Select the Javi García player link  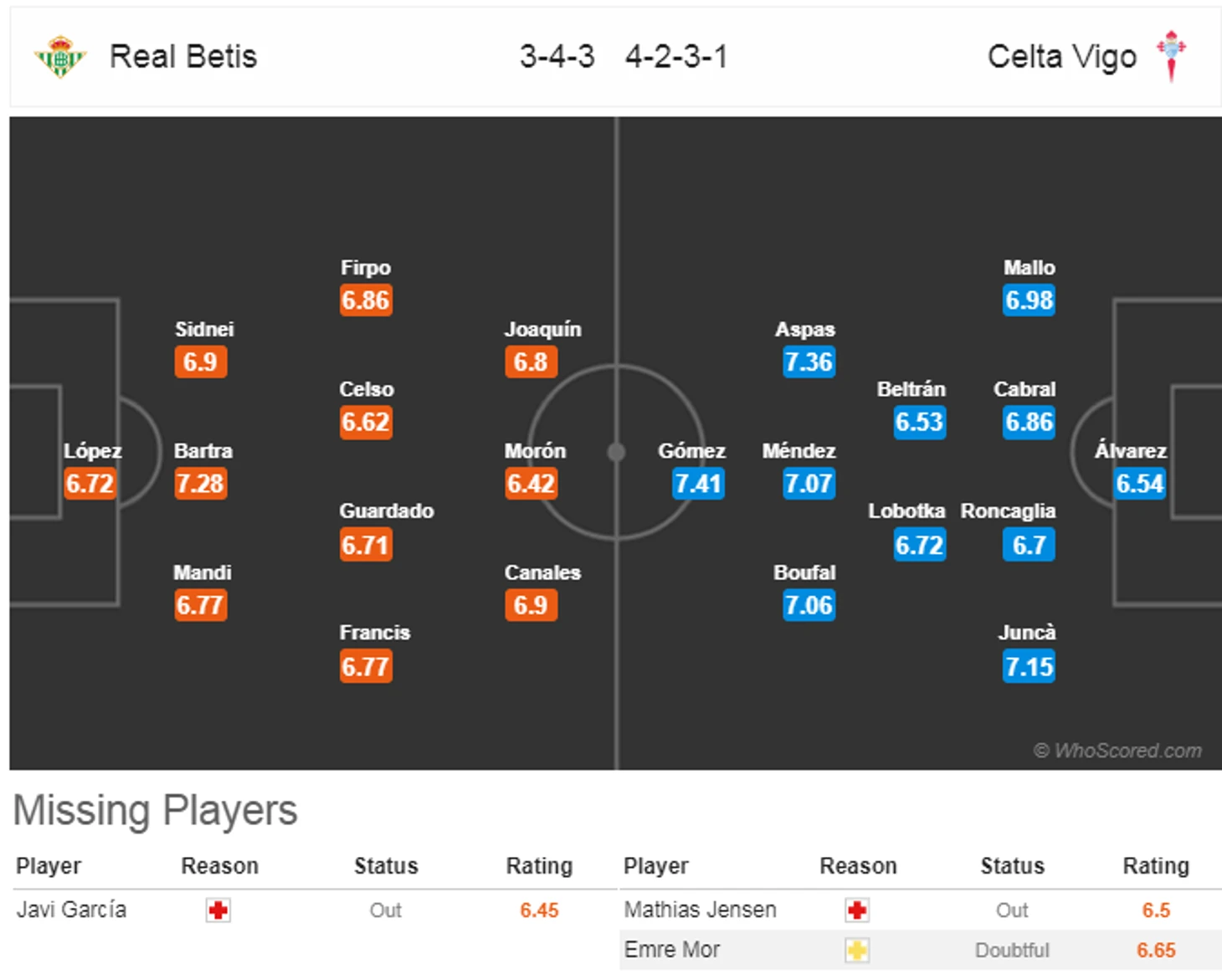[x=72, y=910]
